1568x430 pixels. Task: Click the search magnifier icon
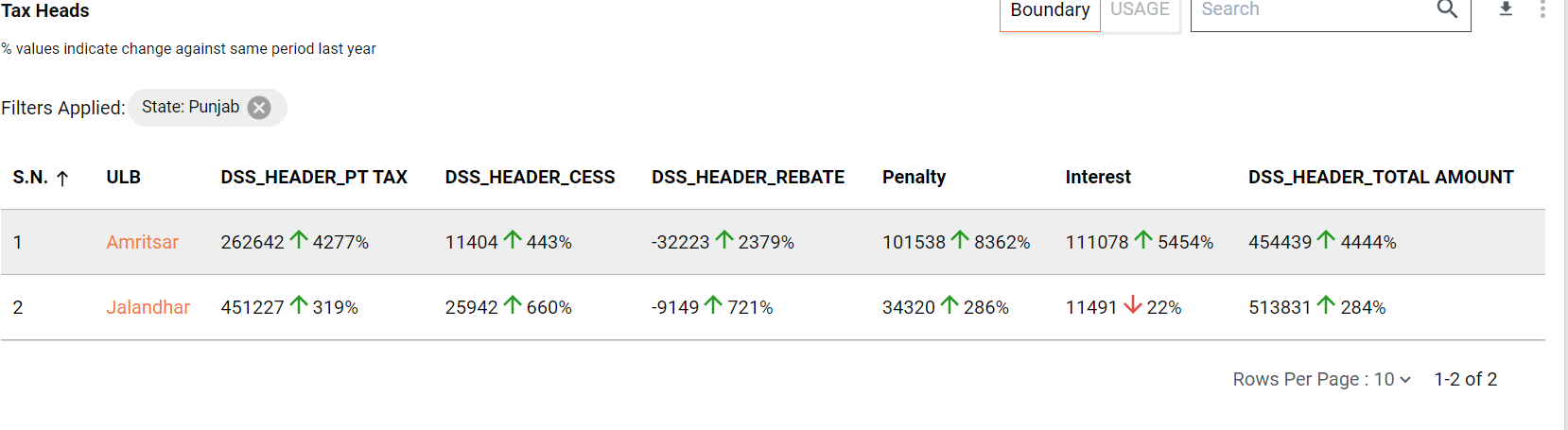tap(1447, 9)
